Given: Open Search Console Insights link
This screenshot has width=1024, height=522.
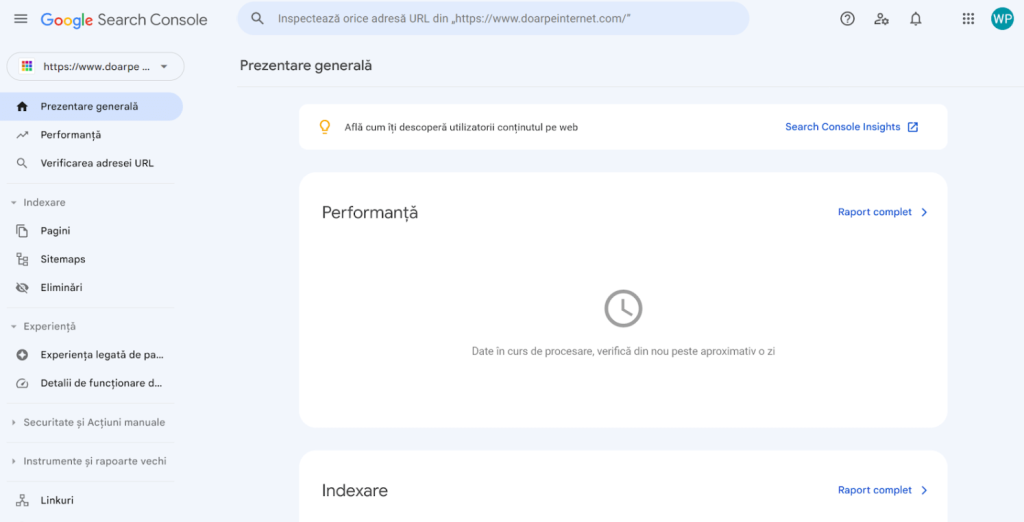Looking at the screenshot, I should click(x=842, y=127).
